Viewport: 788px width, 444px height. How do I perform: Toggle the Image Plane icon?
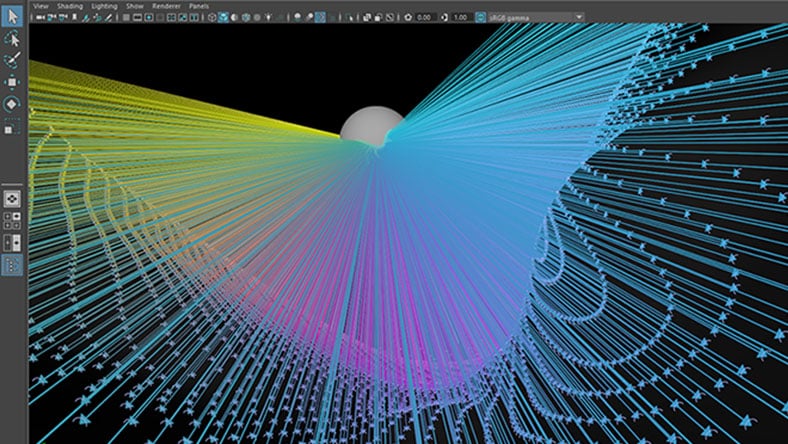(x=86, y=18)
